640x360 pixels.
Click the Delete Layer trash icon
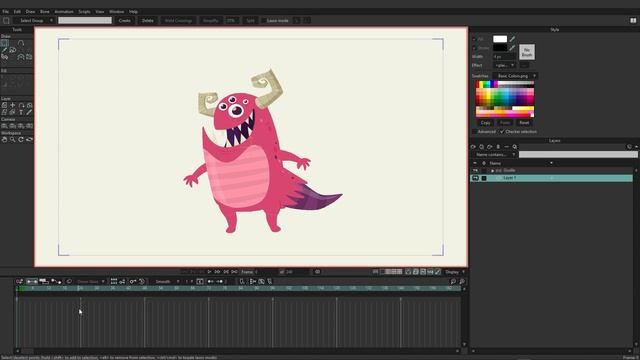[x=498, y=147]
